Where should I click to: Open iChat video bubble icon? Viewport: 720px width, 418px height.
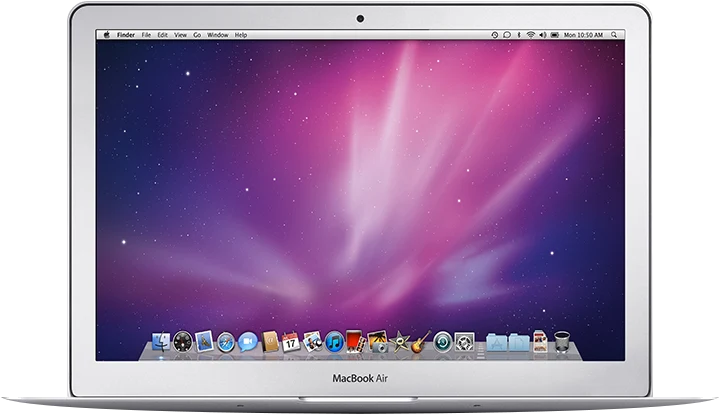(x=248, y=342)
